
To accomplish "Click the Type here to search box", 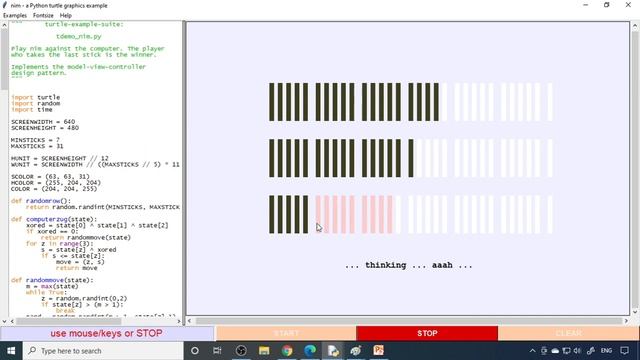I will tap(103, 351).
